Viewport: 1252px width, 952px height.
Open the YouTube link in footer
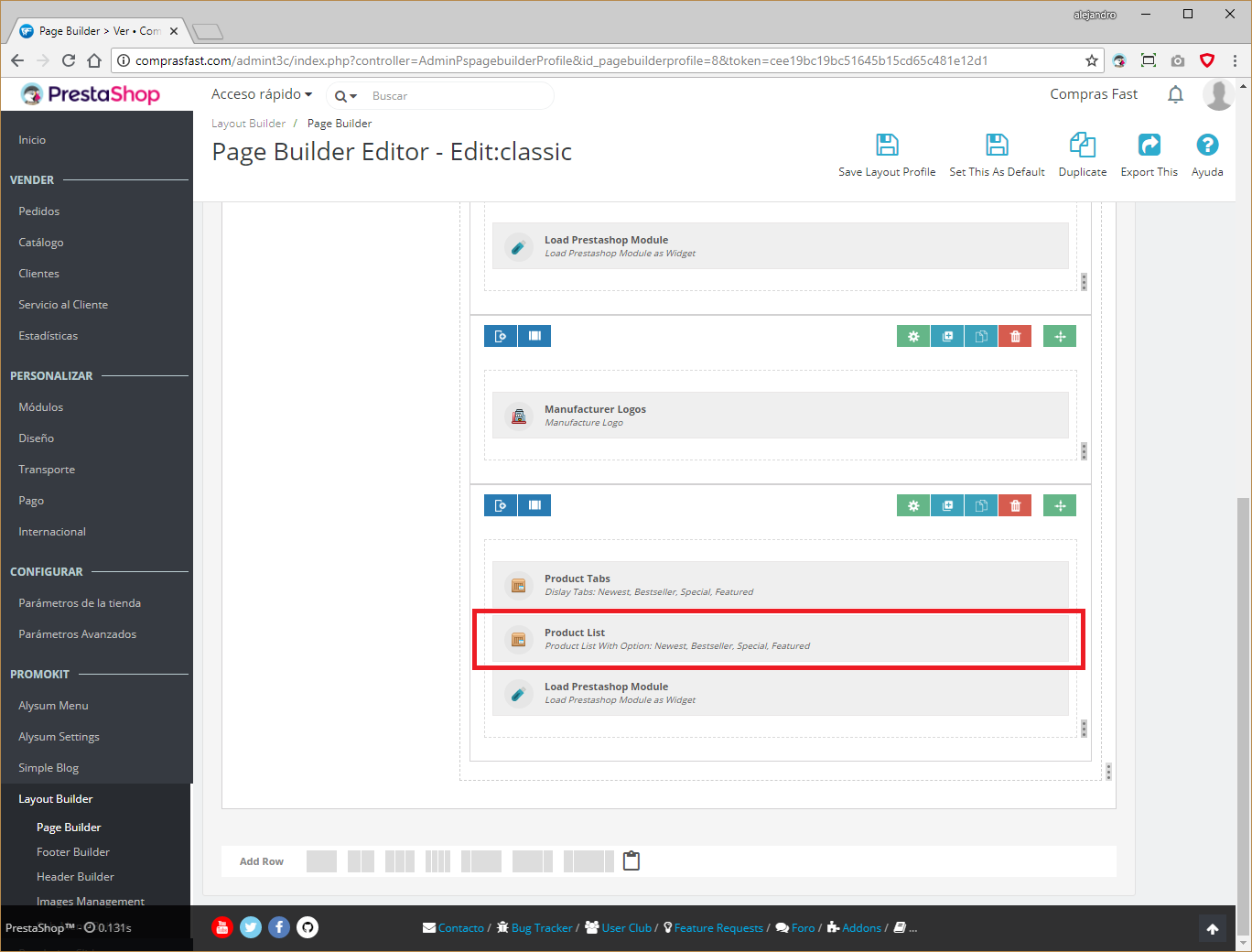[x=222, y=927]
